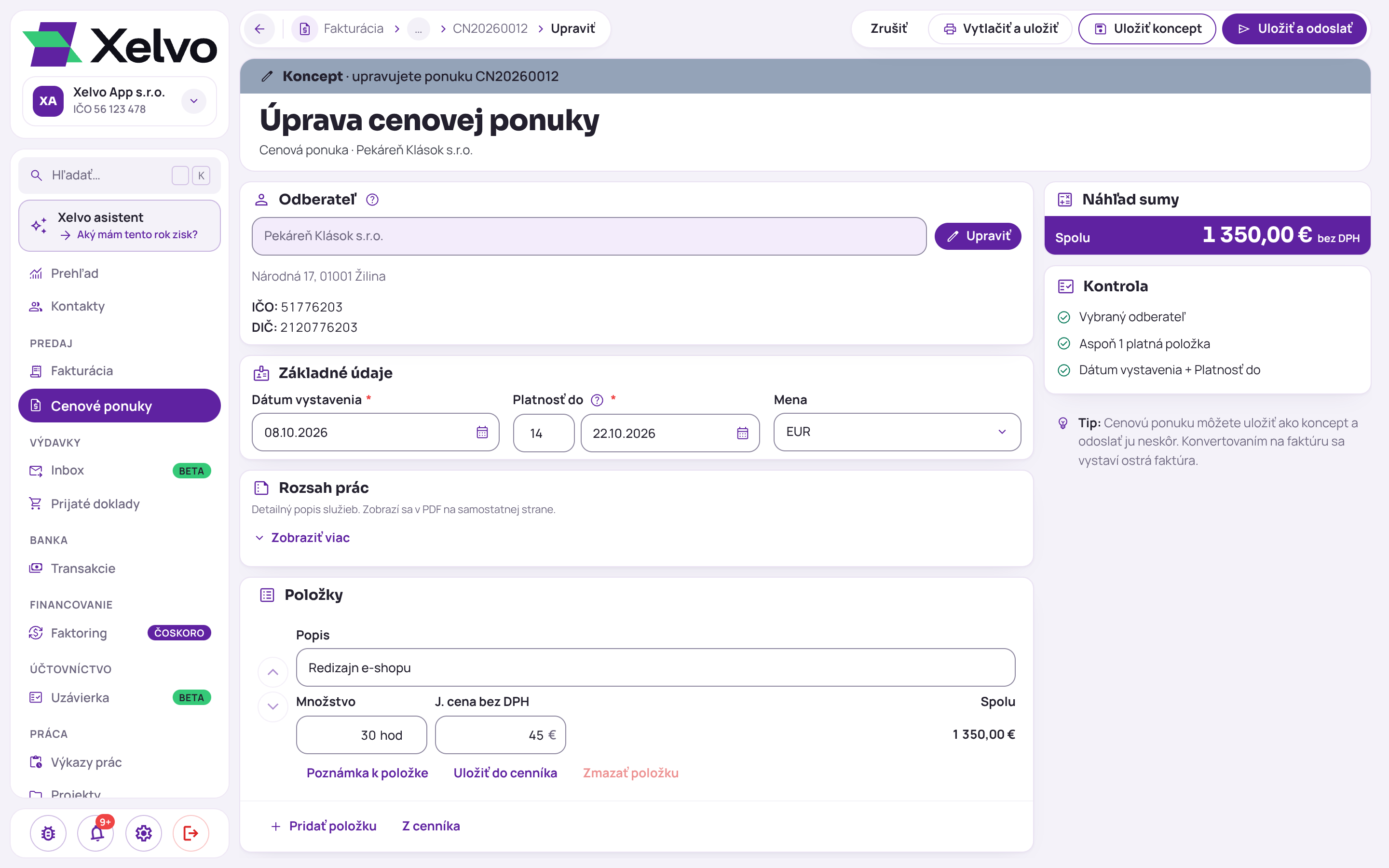The width and height of the screenshot is (1389, 868).
Task: Click help icon next to Odberateľ heading
Action: click(372, 200)
